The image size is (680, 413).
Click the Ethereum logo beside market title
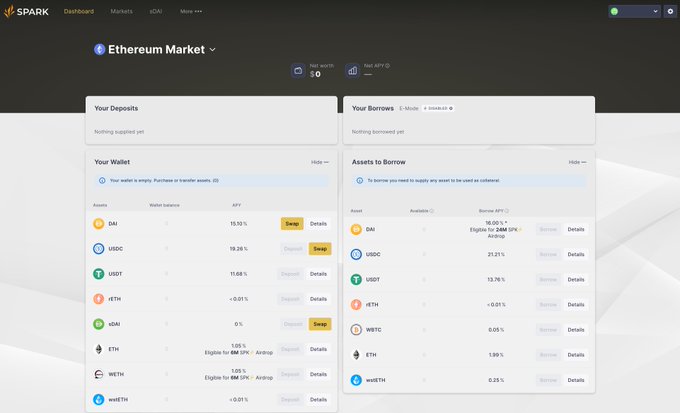pyautogui.click(x=99, y=49)
